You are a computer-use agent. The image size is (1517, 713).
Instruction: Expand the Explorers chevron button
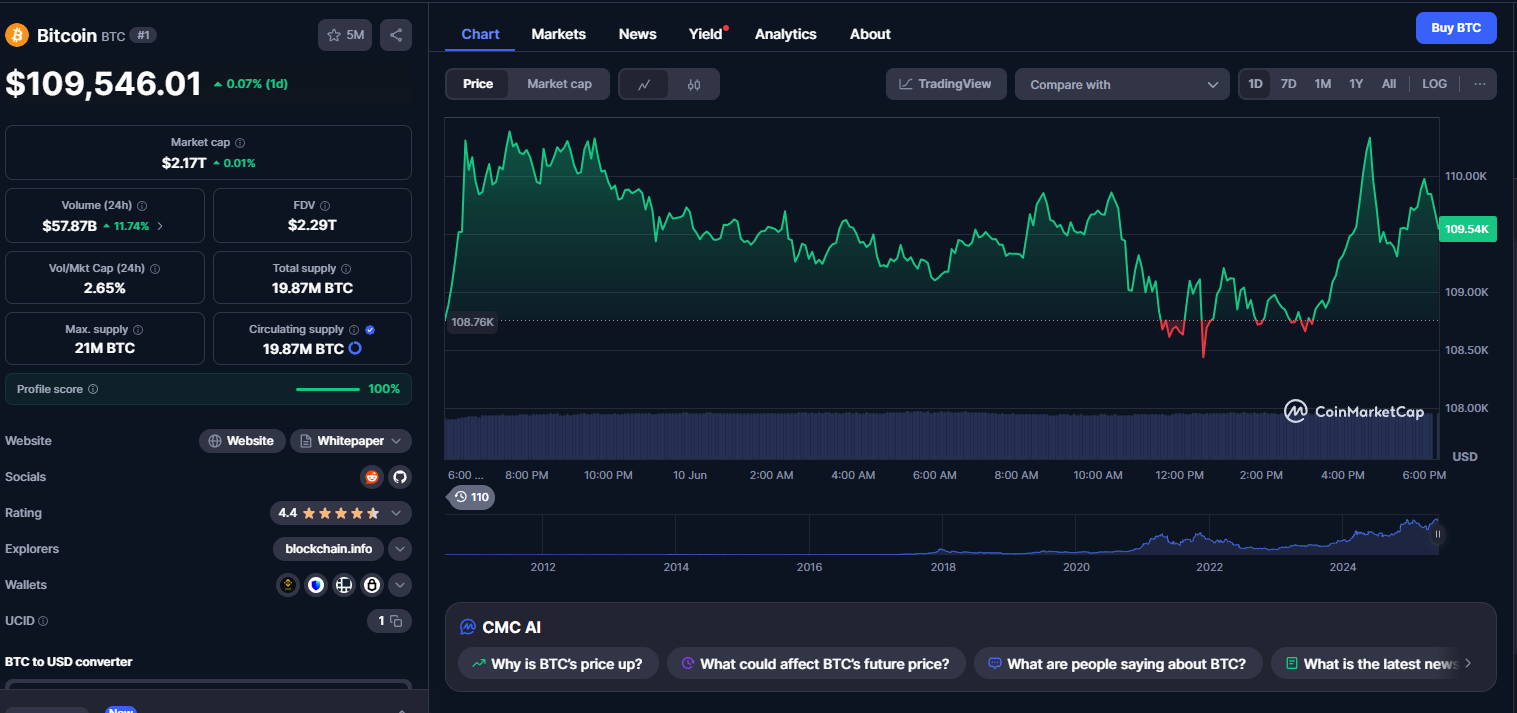[400, 549]
